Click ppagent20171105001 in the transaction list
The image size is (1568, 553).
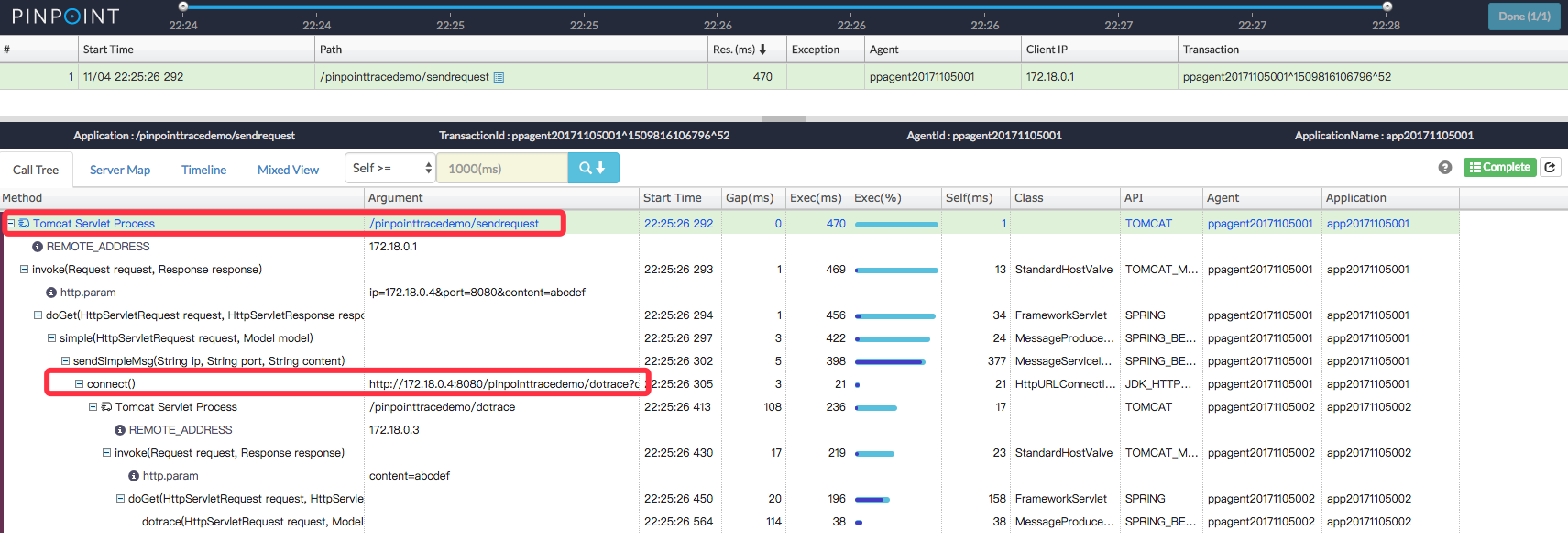(x=922, y=77)
